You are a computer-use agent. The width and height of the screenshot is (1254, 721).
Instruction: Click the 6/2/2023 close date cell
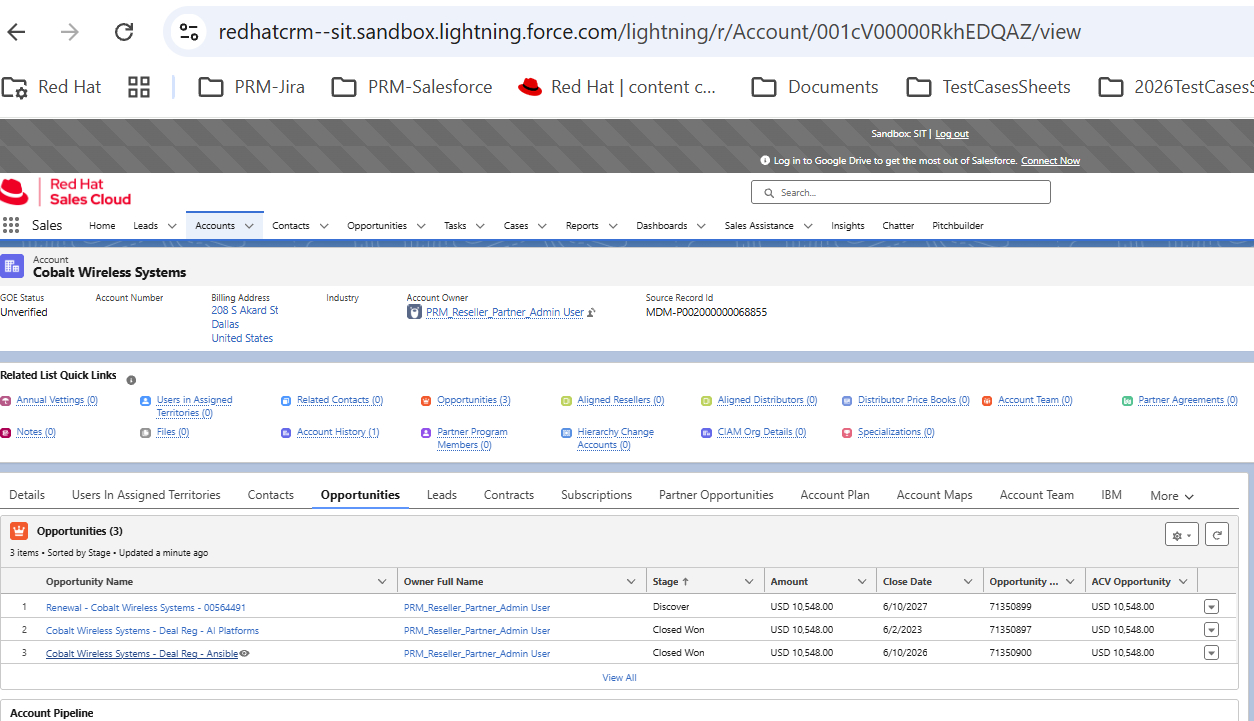(x=902, y=630)
